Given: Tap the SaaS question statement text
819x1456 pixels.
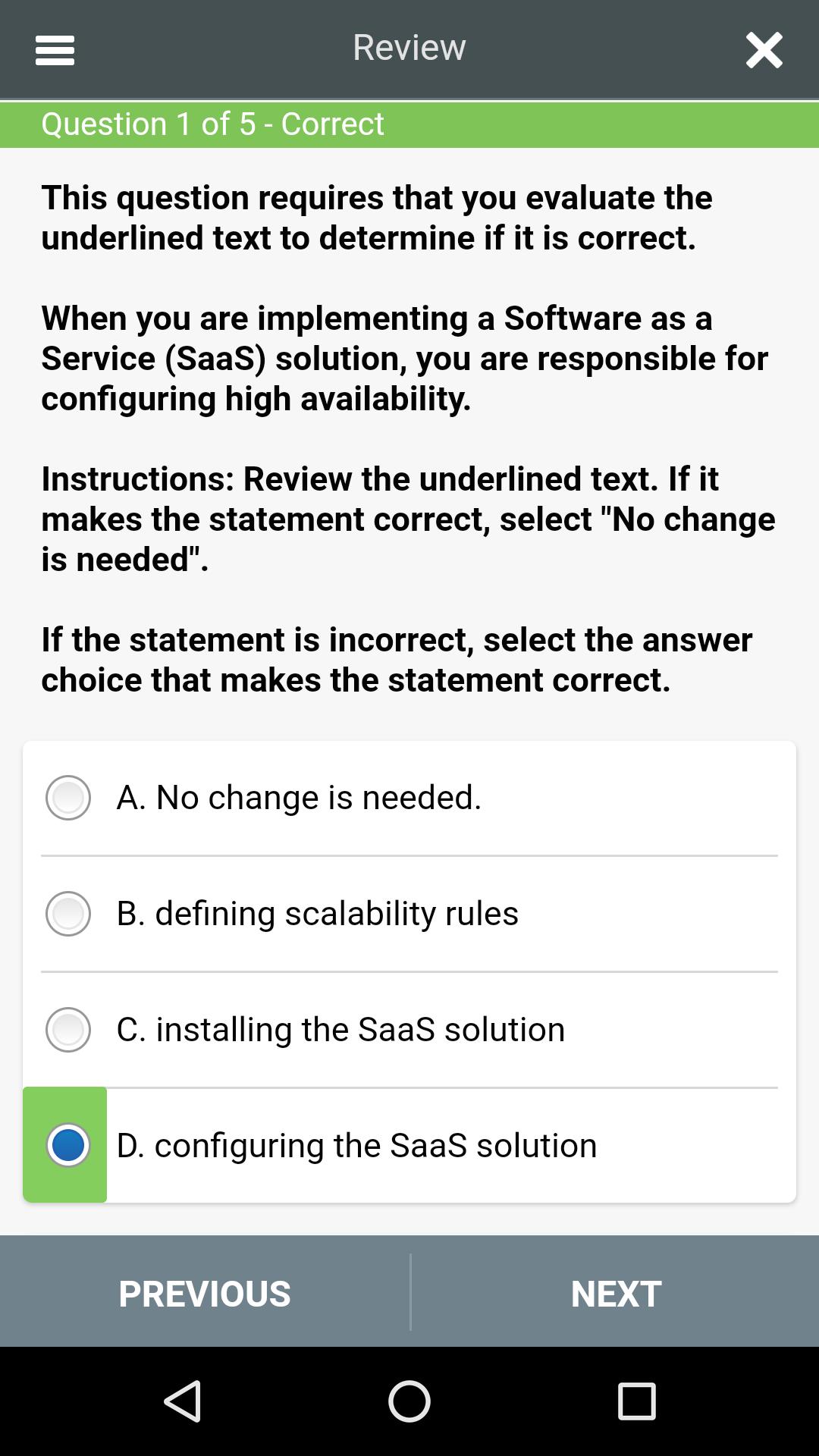Looking at the screenshot, I should point(405,359).
